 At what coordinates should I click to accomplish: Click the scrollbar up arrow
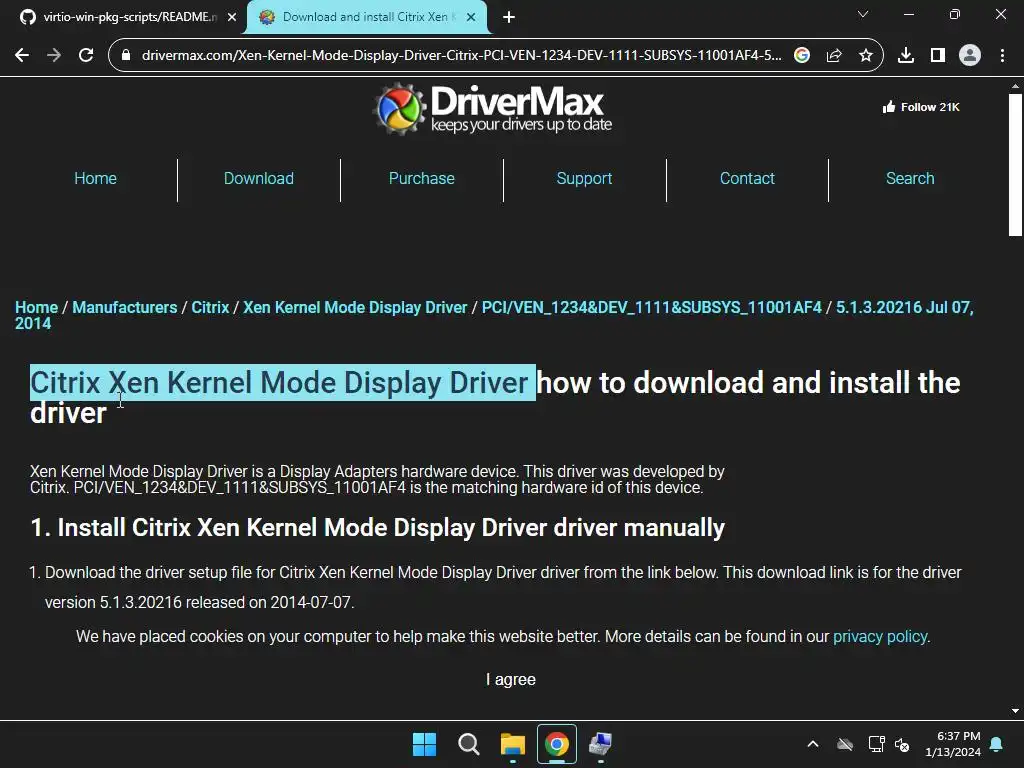point(1015,86)
